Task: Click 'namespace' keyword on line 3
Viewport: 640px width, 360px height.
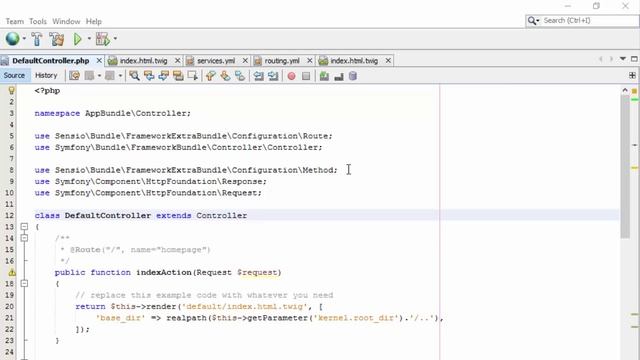Action: tap(57, 113)
